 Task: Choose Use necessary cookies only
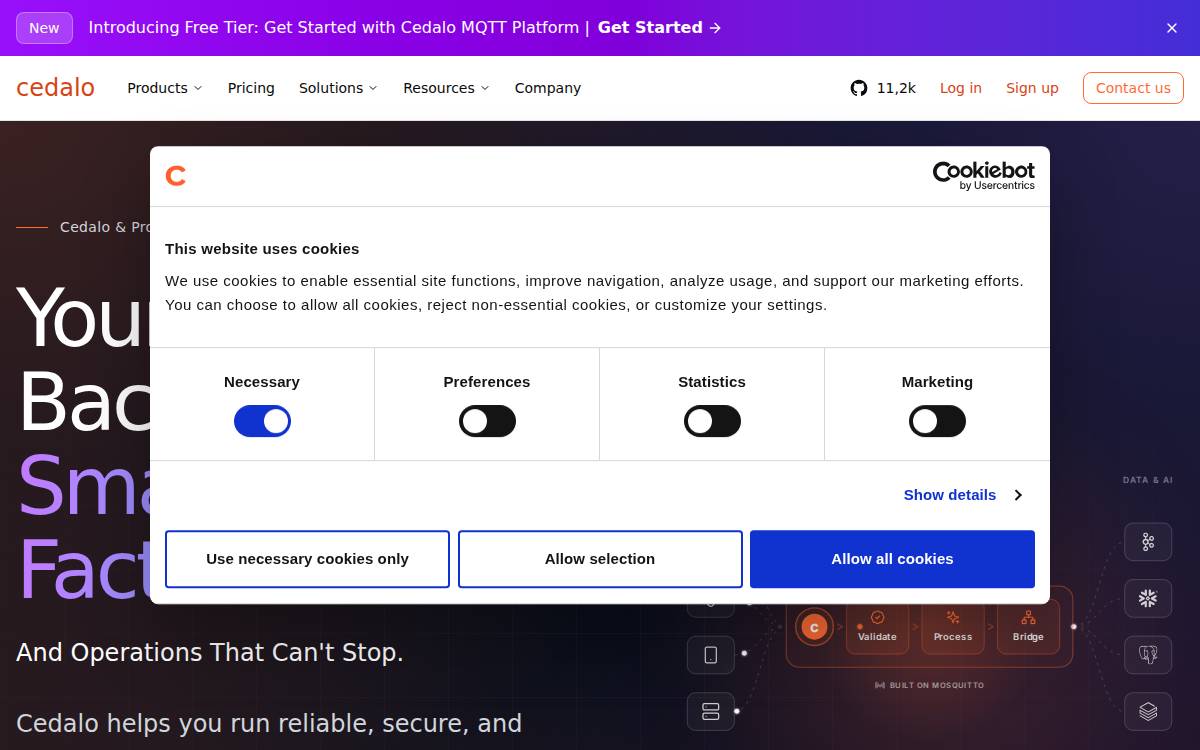pyautogui.click(x=307, y=559)
